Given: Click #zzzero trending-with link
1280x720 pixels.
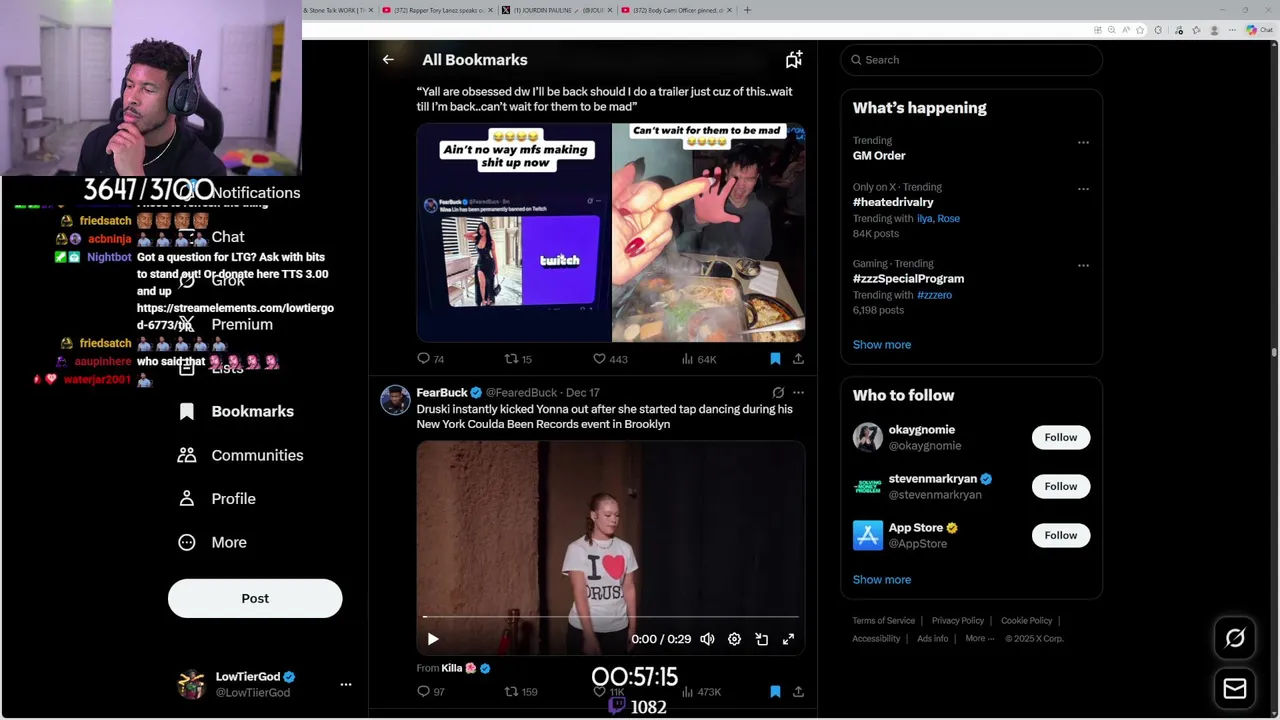Looking at the screenshot, I should click(934, 295).
